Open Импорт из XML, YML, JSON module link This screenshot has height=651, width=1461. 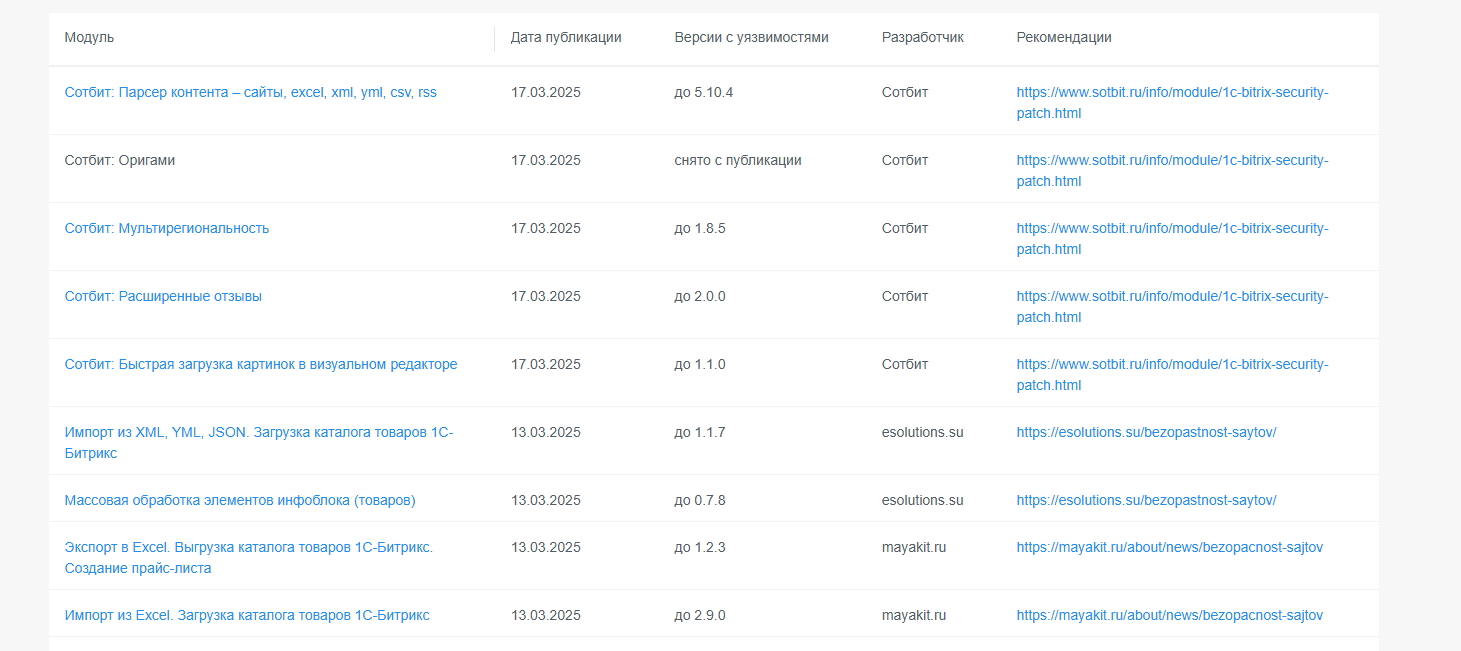pos(259,442)
